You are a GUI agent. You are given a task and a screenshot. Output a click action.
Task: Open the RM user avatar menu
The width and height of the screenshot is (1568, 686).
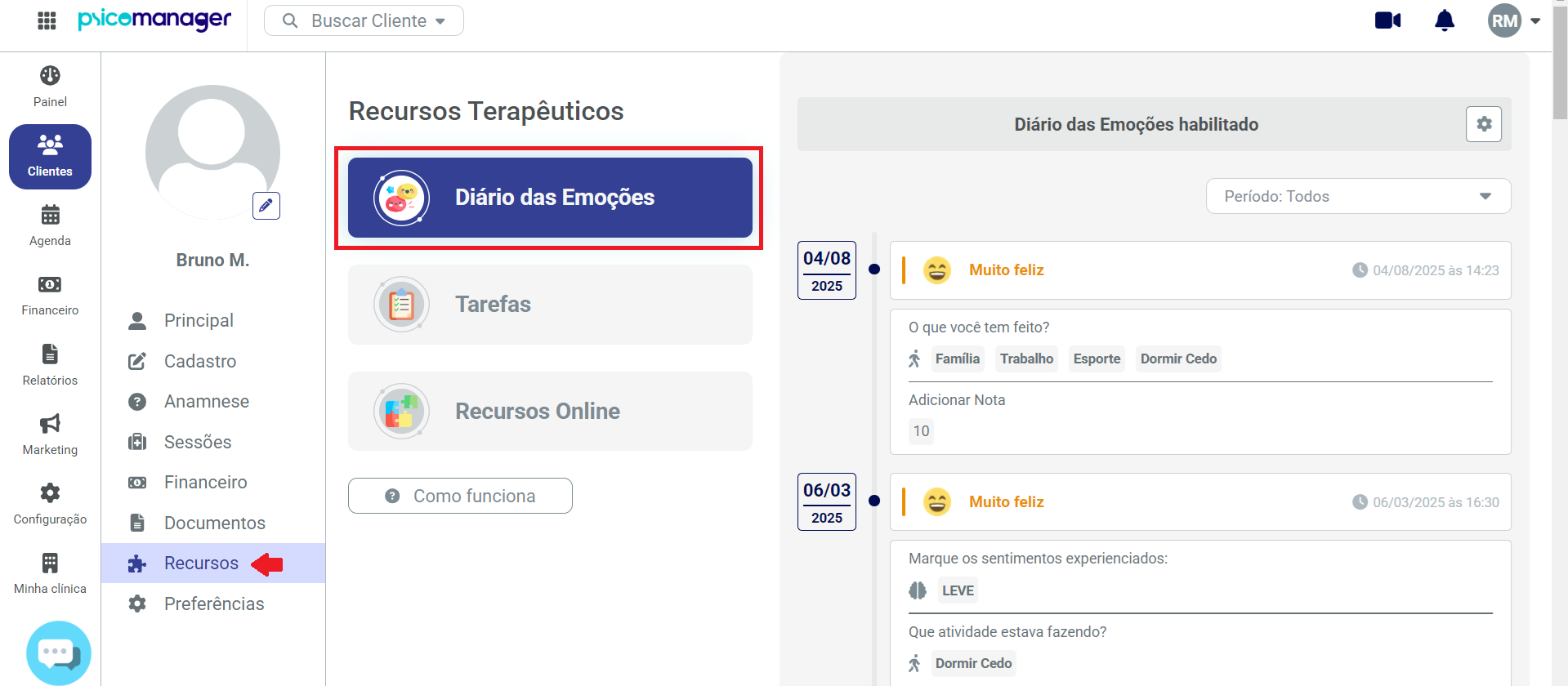(1504, 20)
